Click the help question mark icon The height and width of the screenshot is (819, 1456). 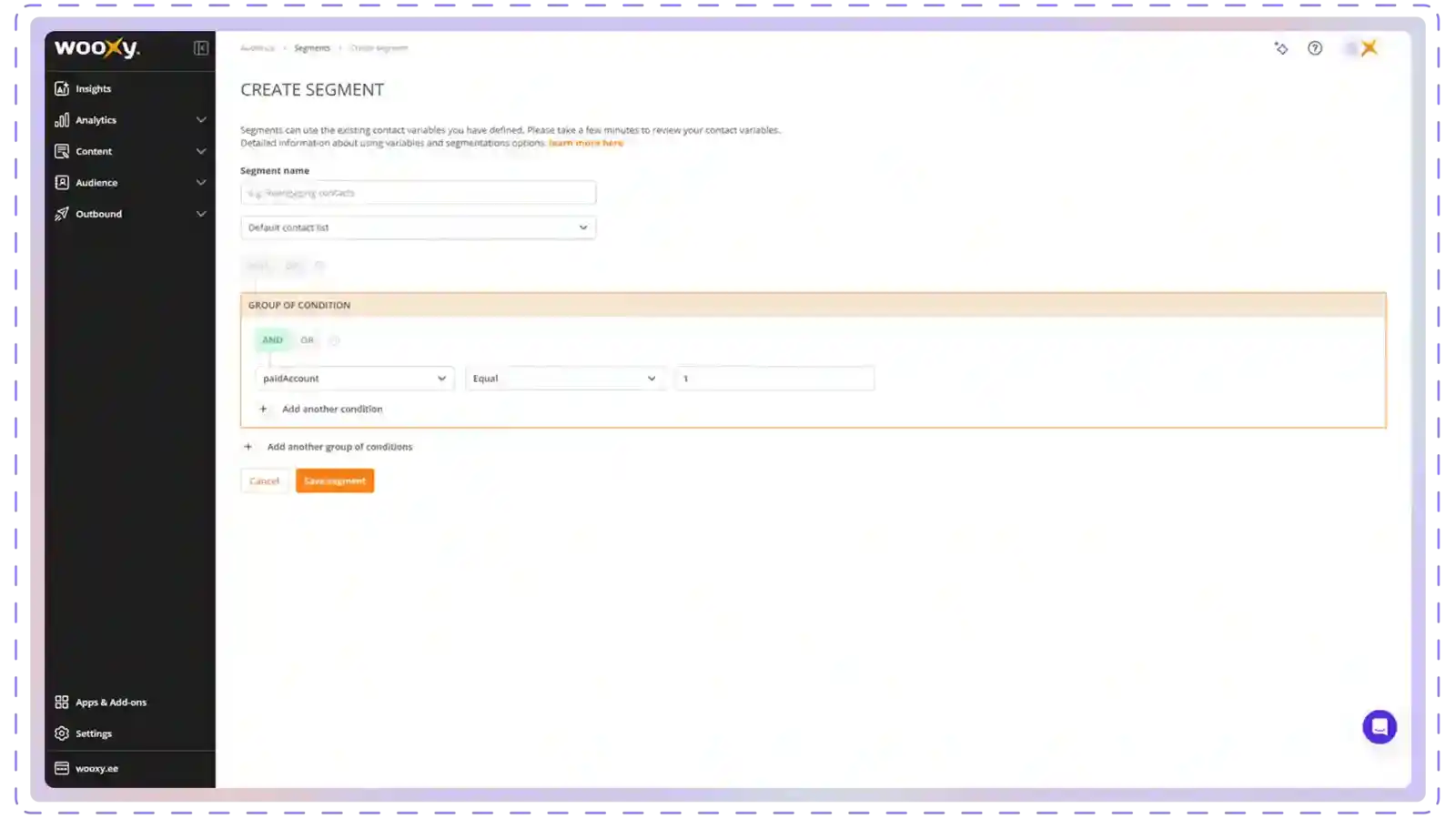[1315, 48]
